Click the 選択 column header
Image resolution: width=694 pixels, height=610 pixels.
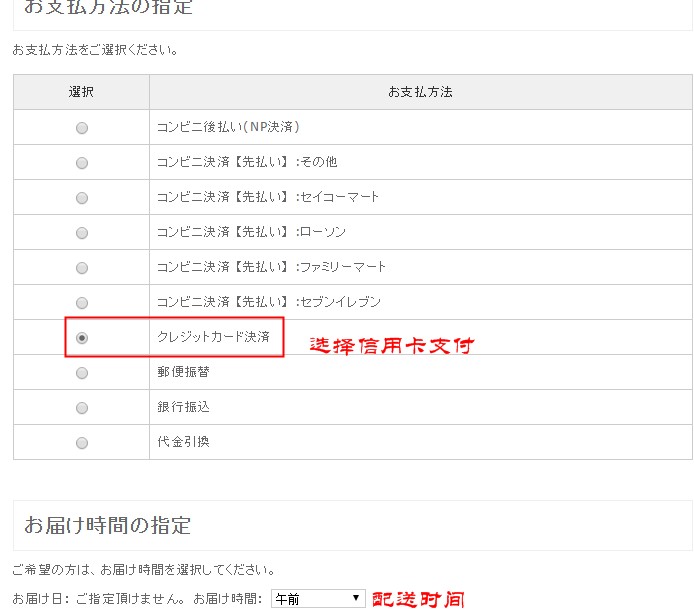[81, 92]
